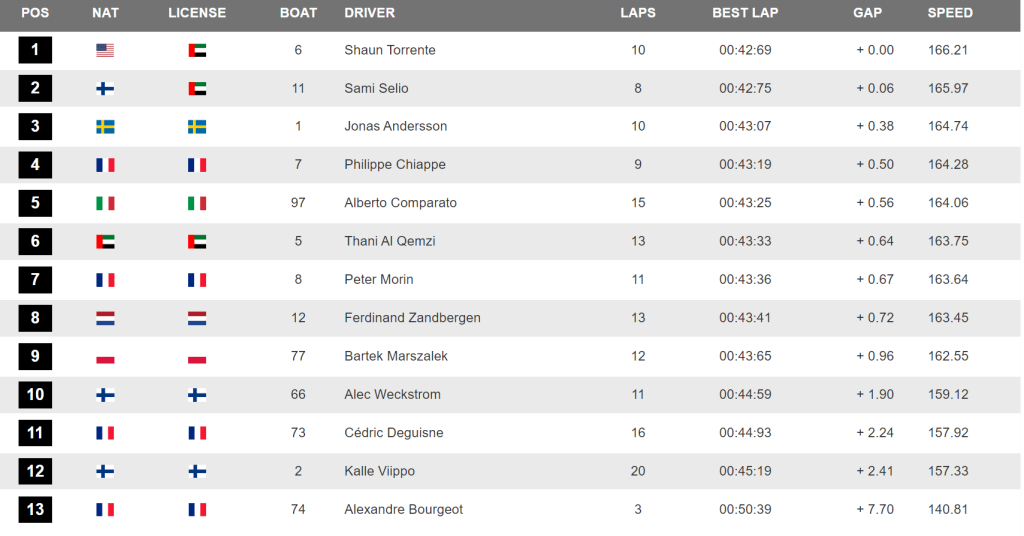Click the French license flag for Philippe Chiappe
This screenshot has width=1024, height=536.
pyautogui.click(x=197, y=165)
